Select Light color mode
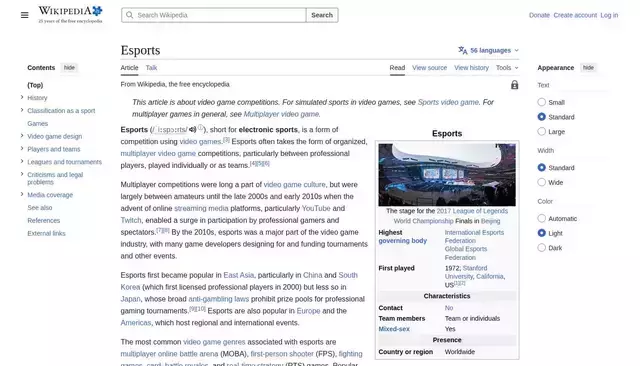640x366 pixels. 542,233
